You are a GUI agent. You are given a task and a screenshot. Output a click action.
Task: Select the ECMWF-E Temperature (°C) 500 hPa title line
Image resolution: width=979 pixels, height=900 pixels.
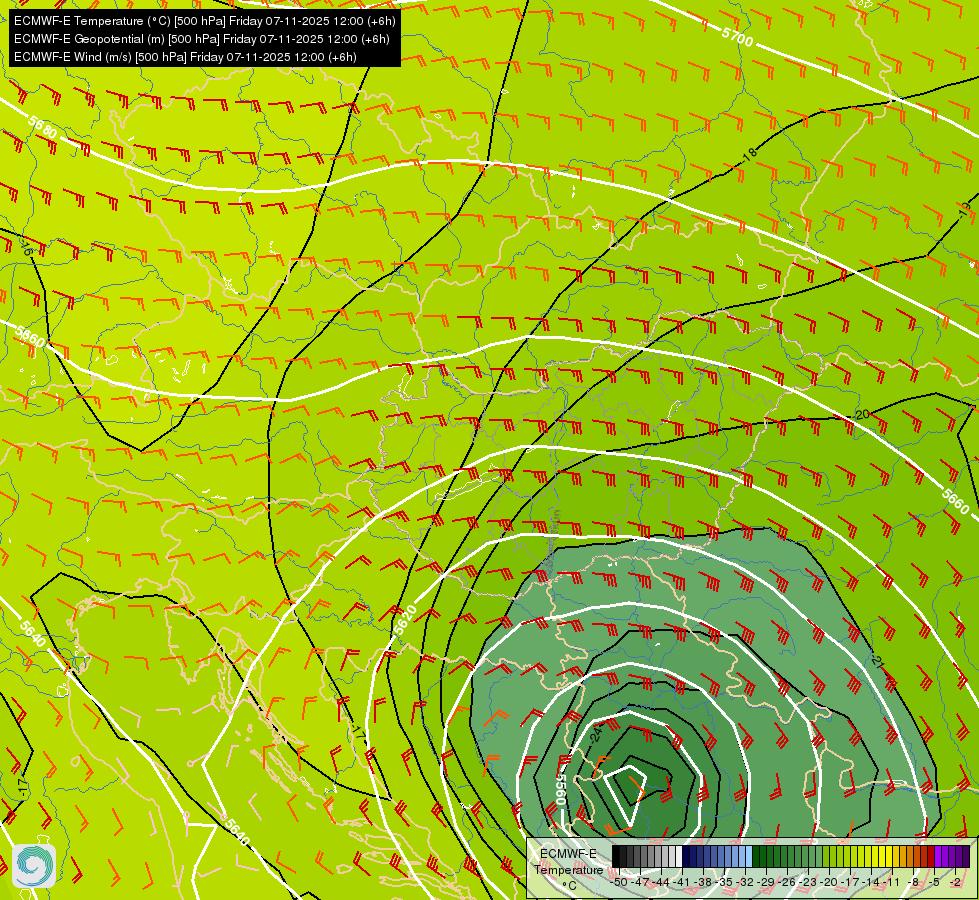205,21
